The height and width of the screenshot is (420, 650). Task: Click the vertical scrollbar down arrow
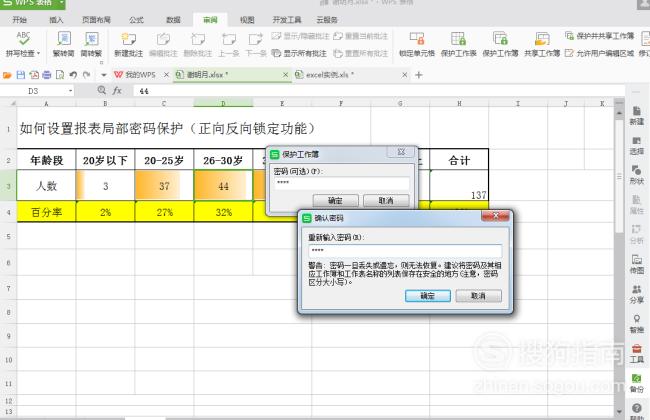pyautogui.click(x=619, y=412)
